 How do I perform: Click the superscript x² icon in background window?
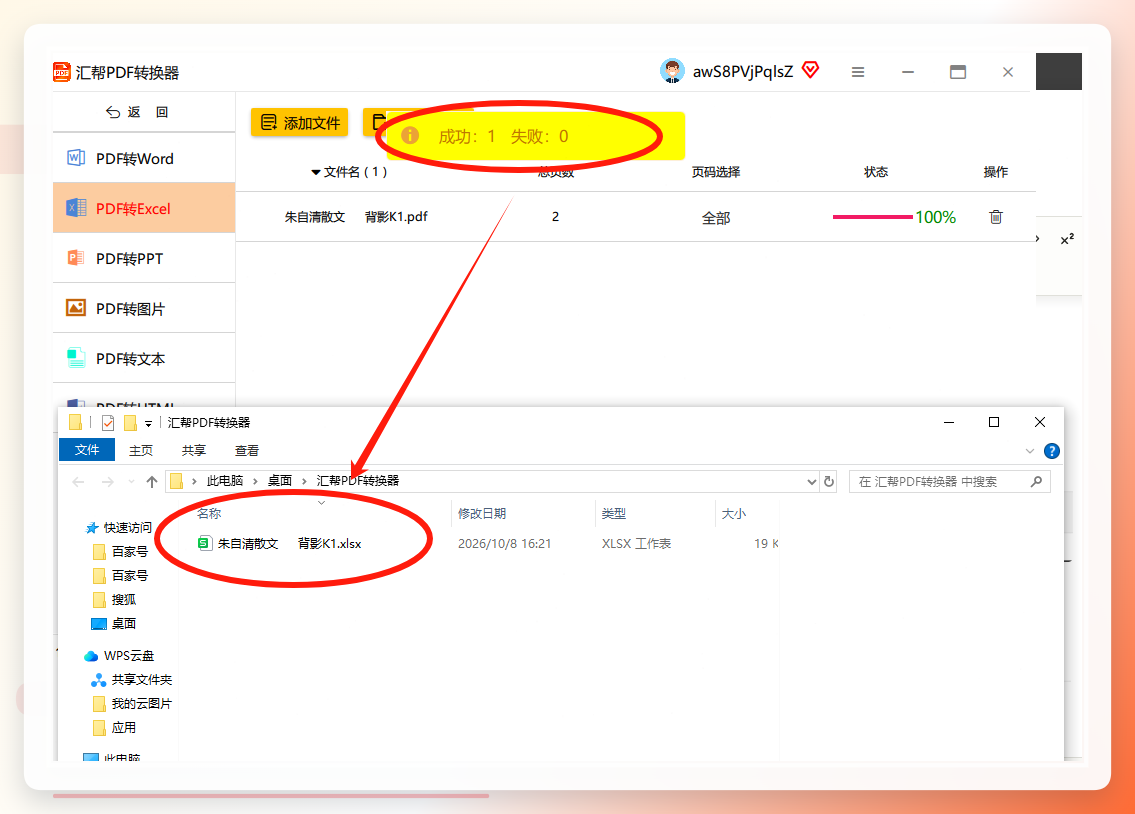click(x=1067, y=239)
